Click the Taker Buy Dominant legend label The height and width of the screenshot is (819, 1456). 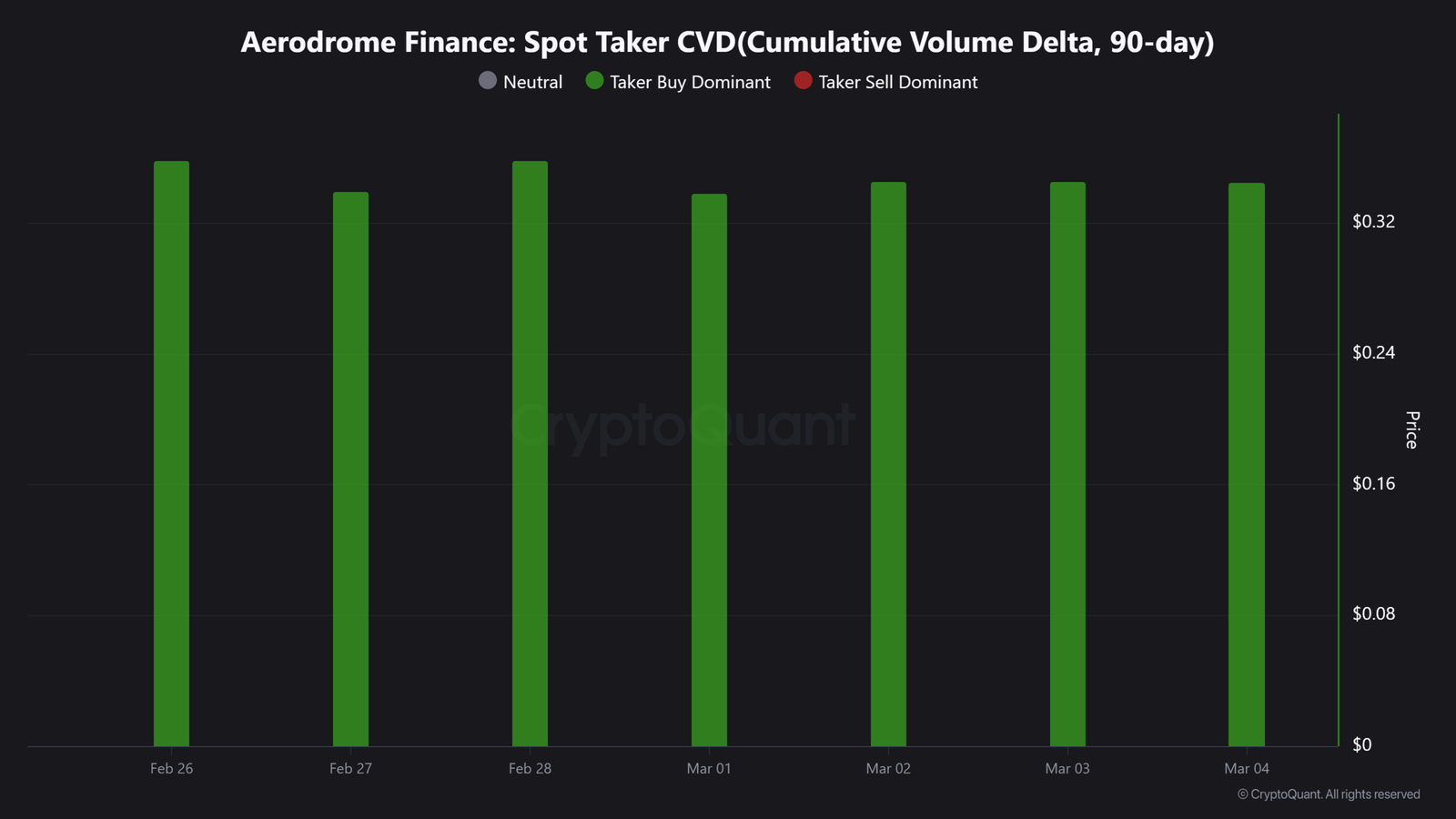tap(690, 82)
